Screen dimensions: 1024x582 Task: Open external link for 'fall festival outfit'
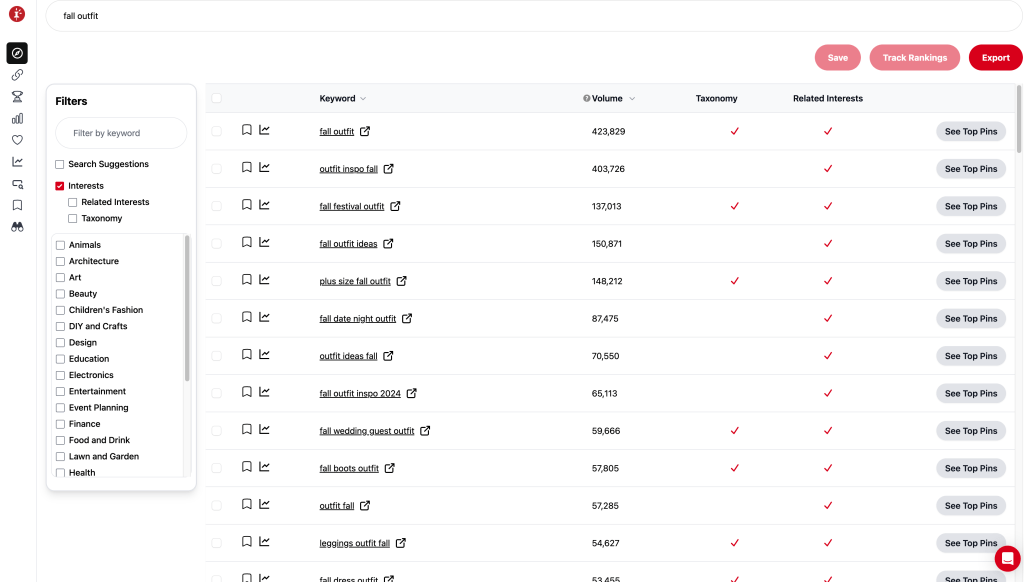pos(395,206)
